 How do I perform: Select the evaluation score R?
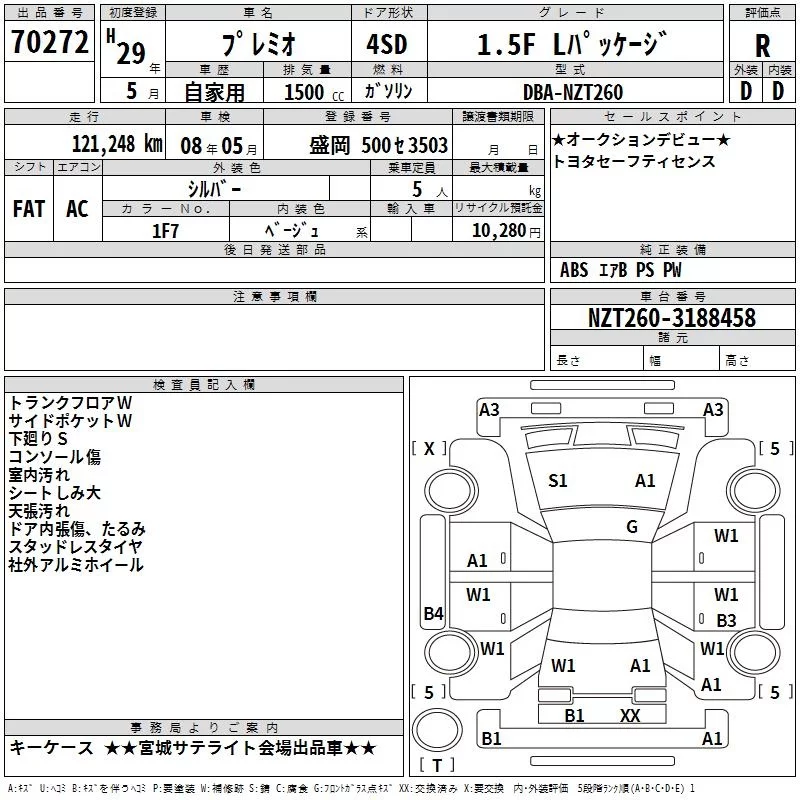coord(762,46)
